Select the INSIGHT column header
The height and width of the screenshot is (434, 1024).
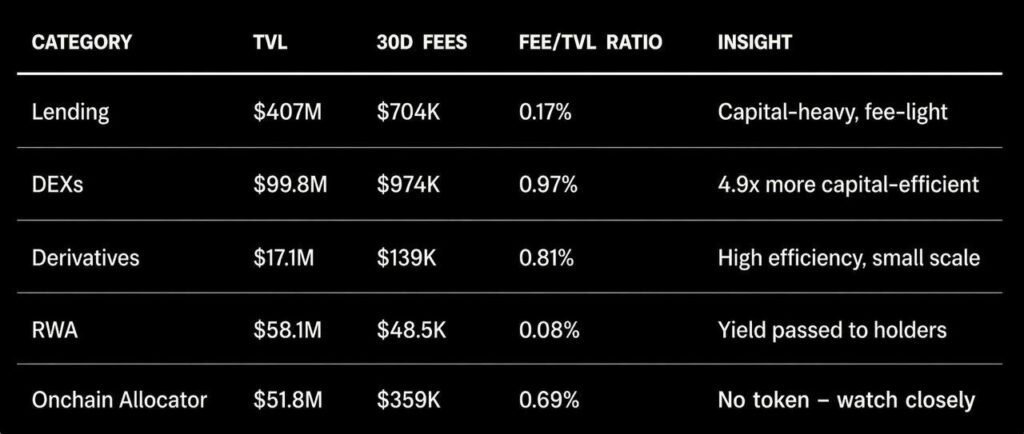point(754,43)
